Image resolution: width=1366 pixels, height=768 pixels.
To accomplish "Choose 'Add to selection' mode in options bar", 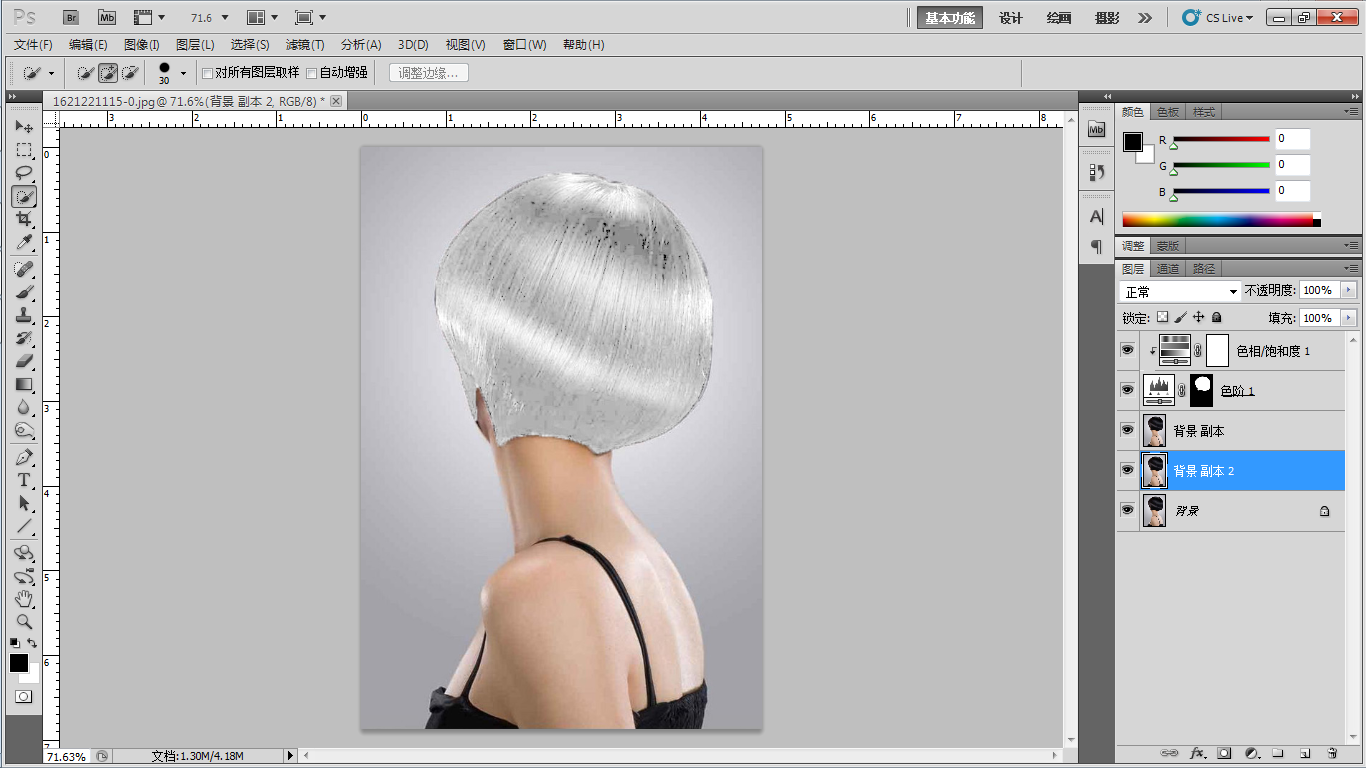I will tap(107, 72).
